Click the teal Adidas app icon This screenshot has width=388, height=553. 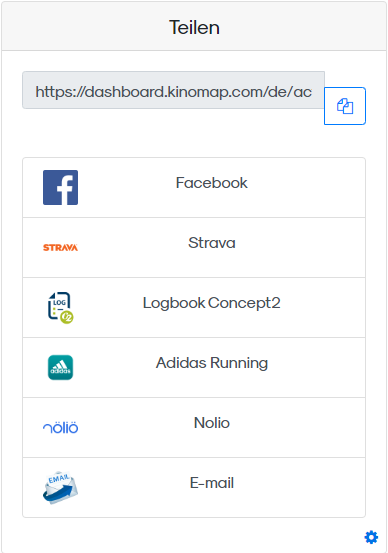click(60, 367)
